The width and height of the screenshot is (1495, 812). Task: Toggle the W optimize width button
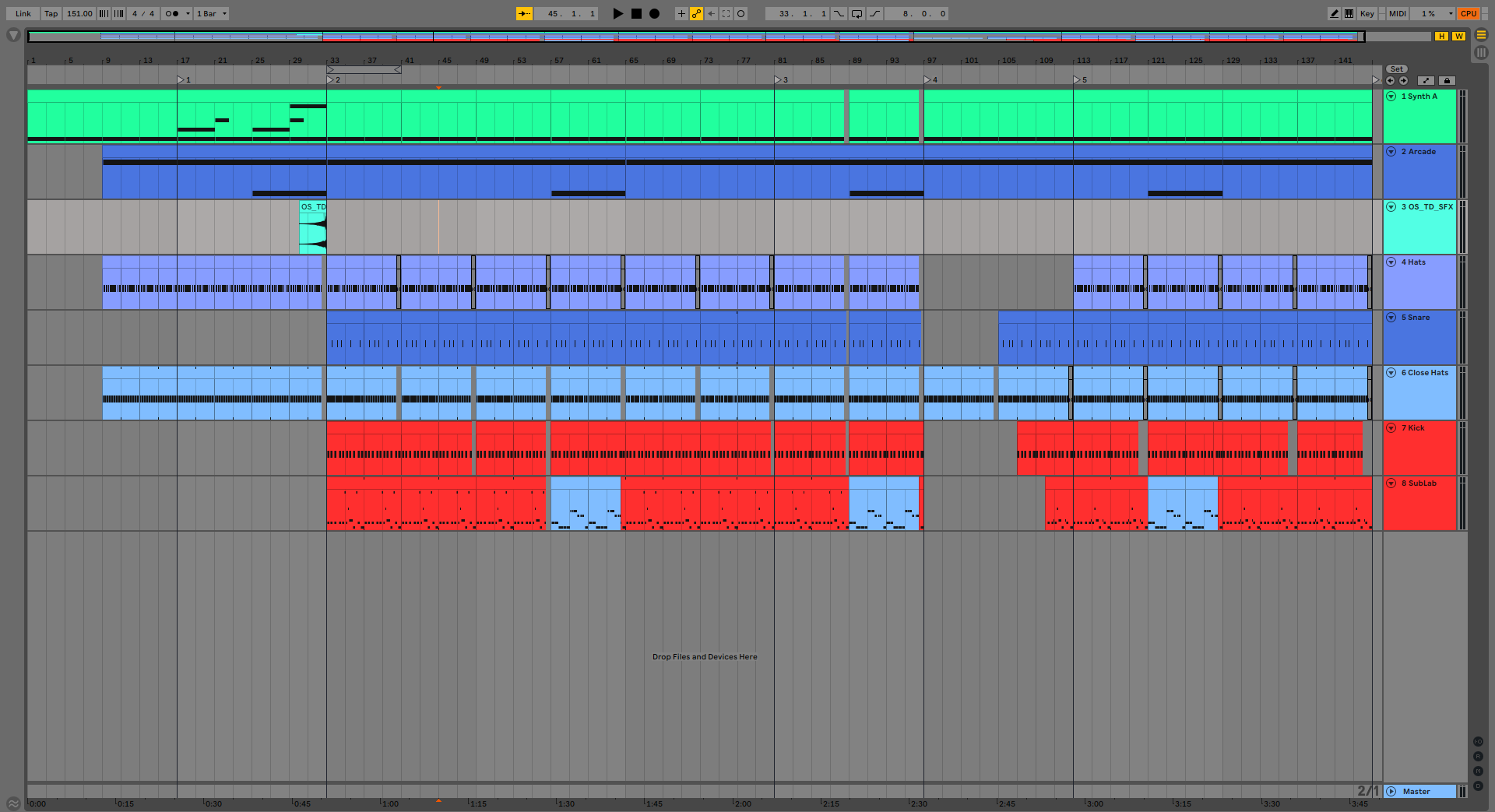pos(1458,36)
